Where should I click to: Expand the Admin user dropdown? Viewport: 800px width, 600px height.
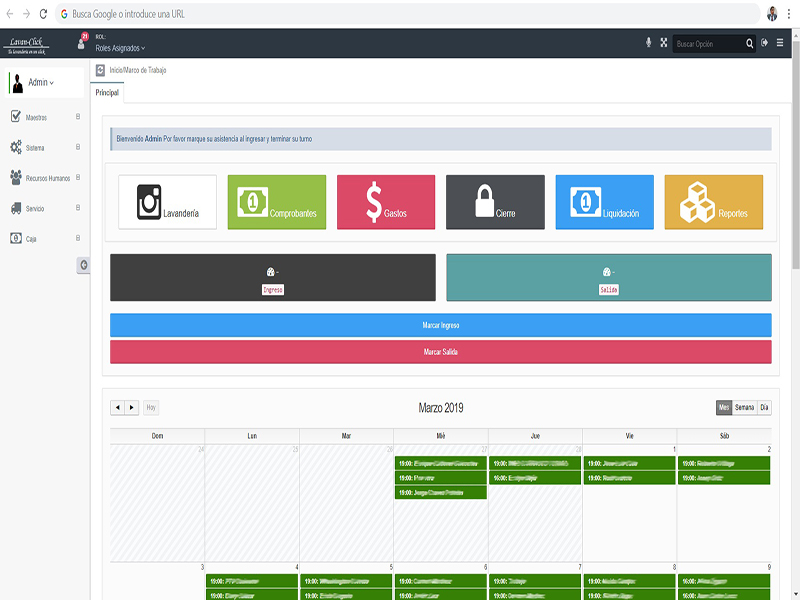click(41, 83)
